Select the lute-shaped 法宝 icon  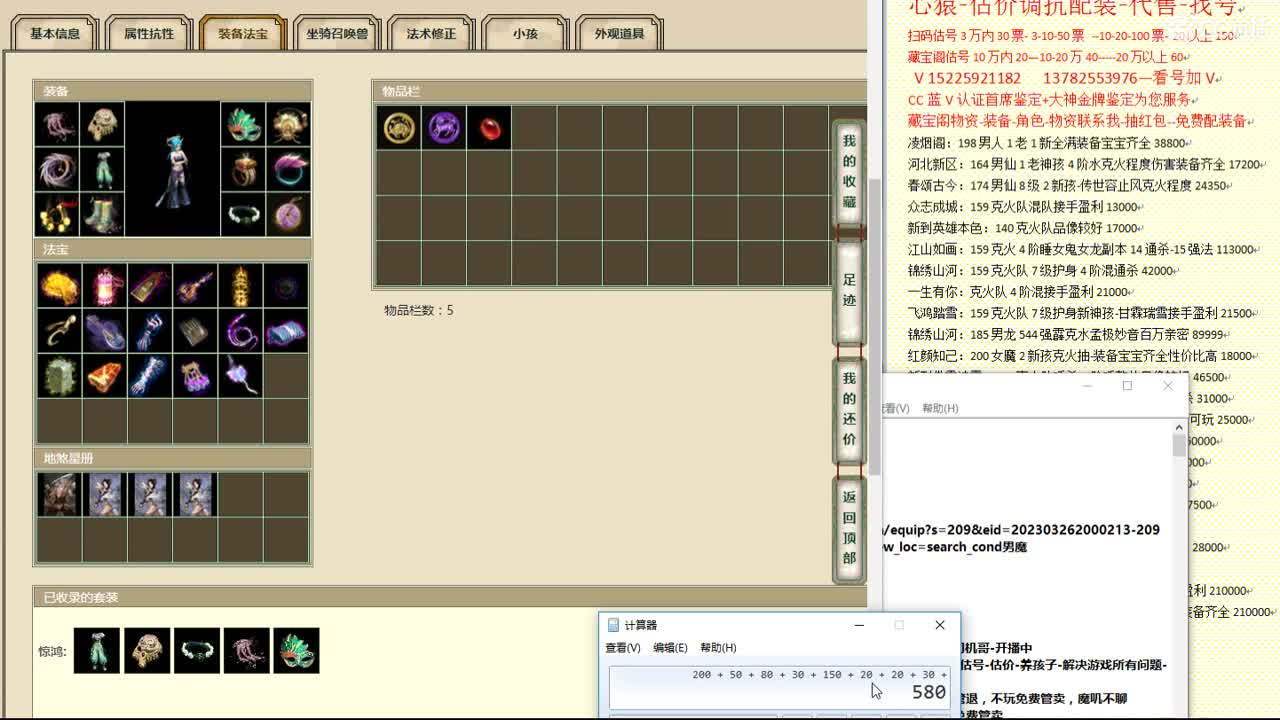(x=196, y=286)
